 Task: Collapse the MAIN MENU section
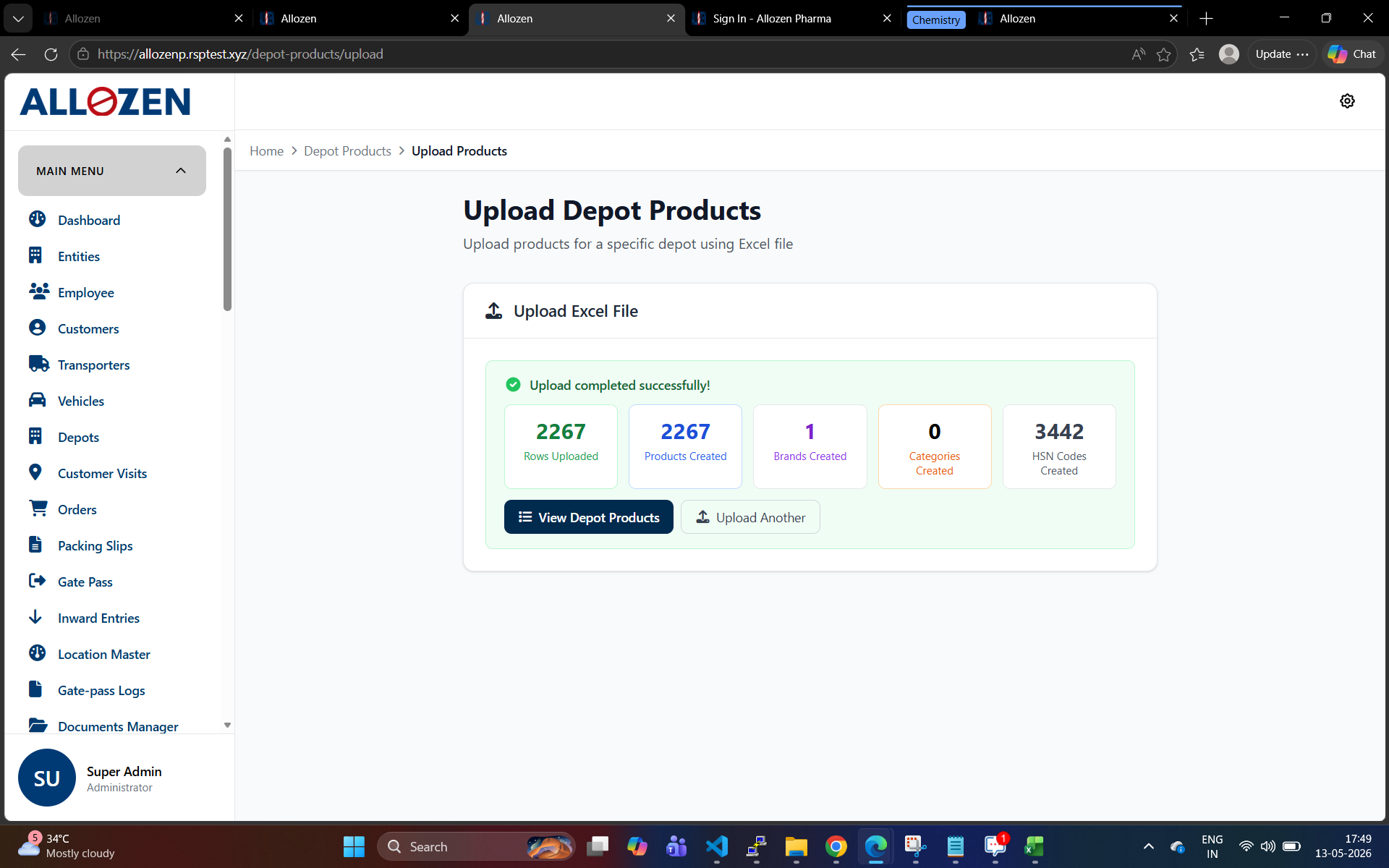[112, 171]
